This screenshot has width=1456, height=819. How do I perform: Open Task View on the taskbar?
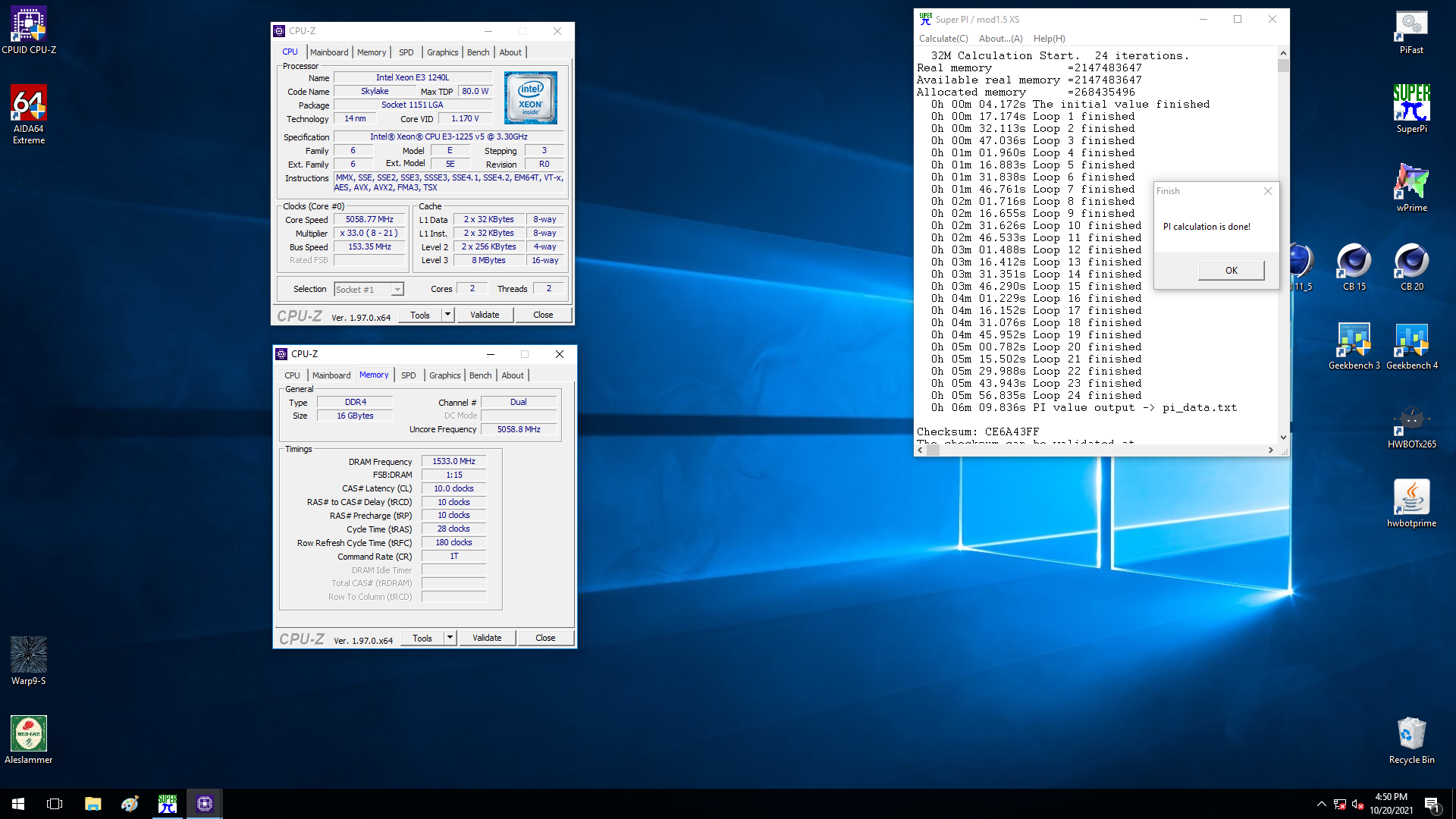55,804
